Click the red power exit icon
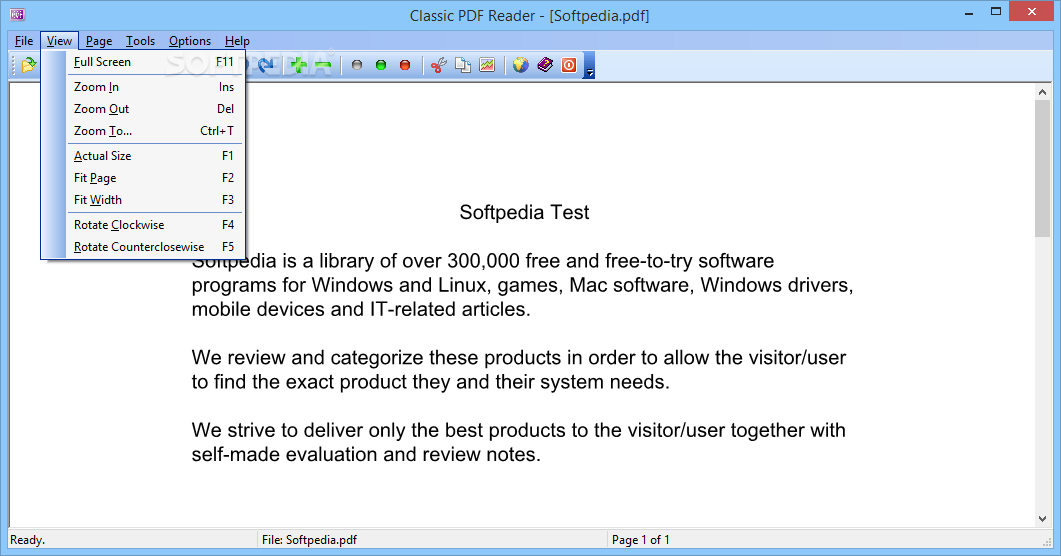1061x556 pixels. click(x=569, y=65)
